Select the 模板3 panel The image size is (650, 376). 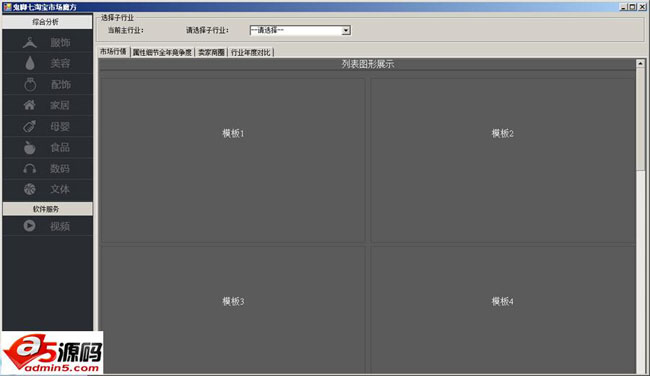click(233, 310)
